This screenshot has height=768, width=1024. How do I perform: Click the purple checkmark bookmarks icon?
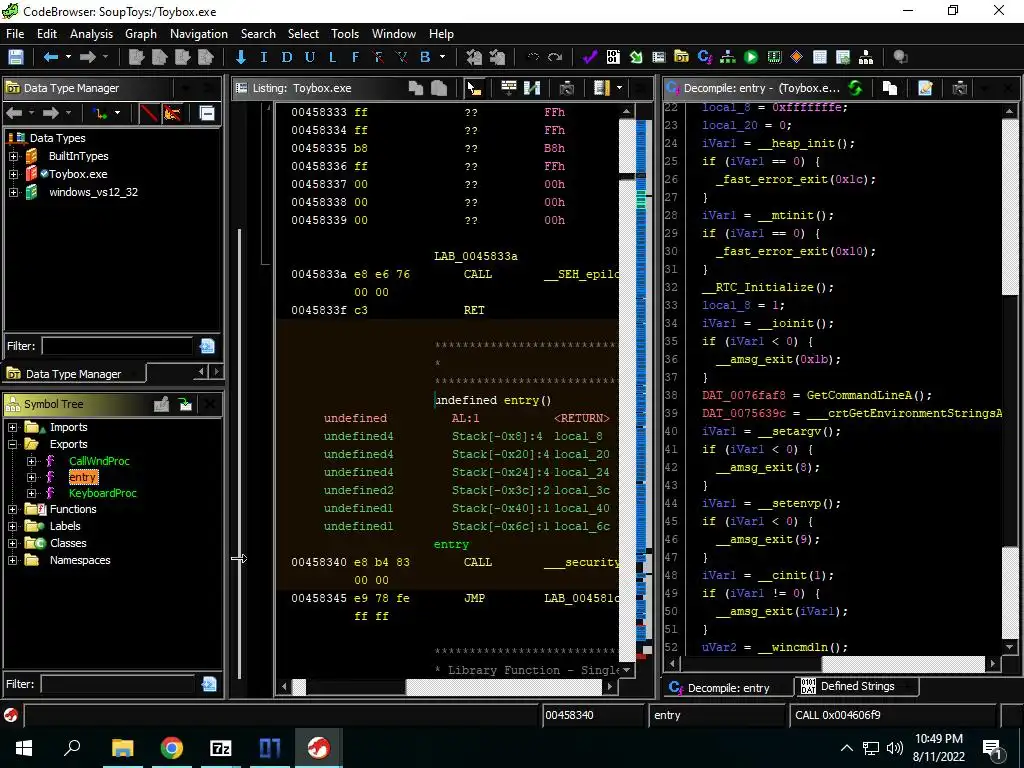590,57
